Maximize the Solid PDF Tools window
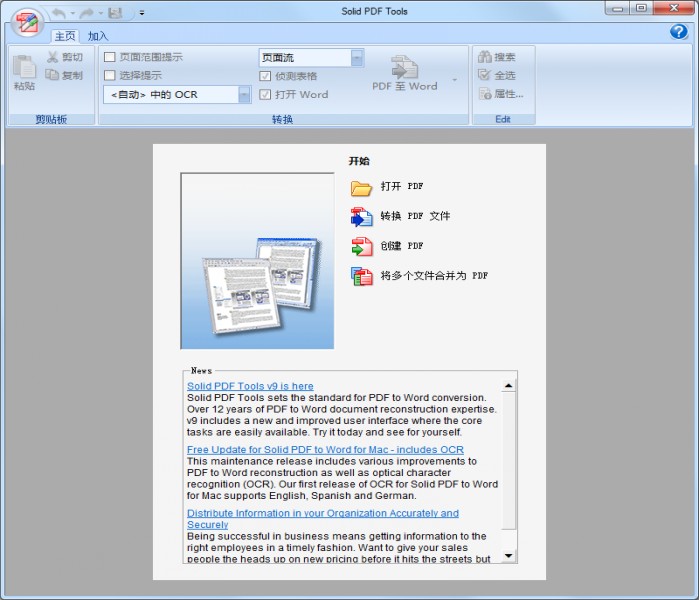The height and width of the screenshot is (600, 699). (641, 8)
